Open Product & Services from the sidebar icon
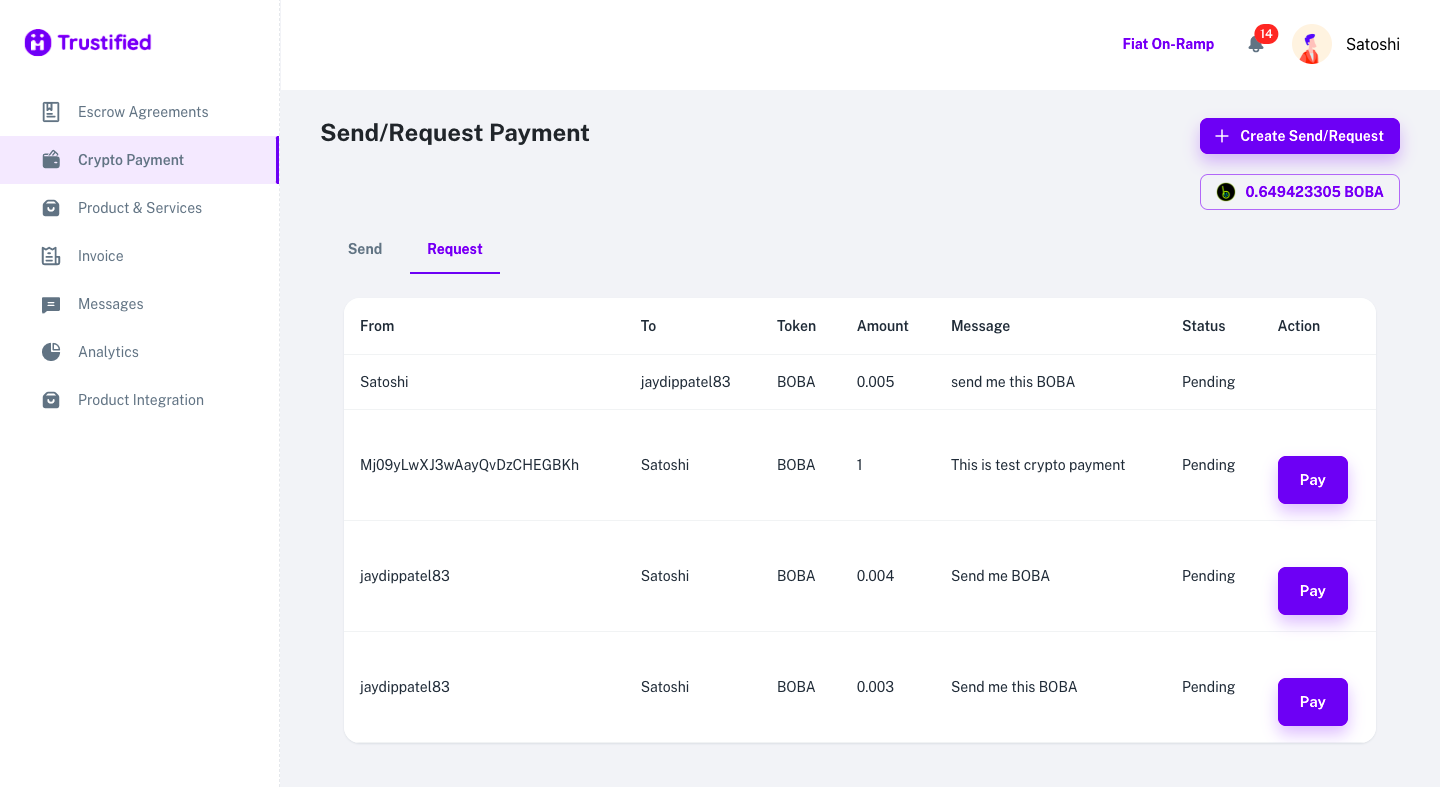This screenshot has width=1440, height=787. (x=51, y=208)
